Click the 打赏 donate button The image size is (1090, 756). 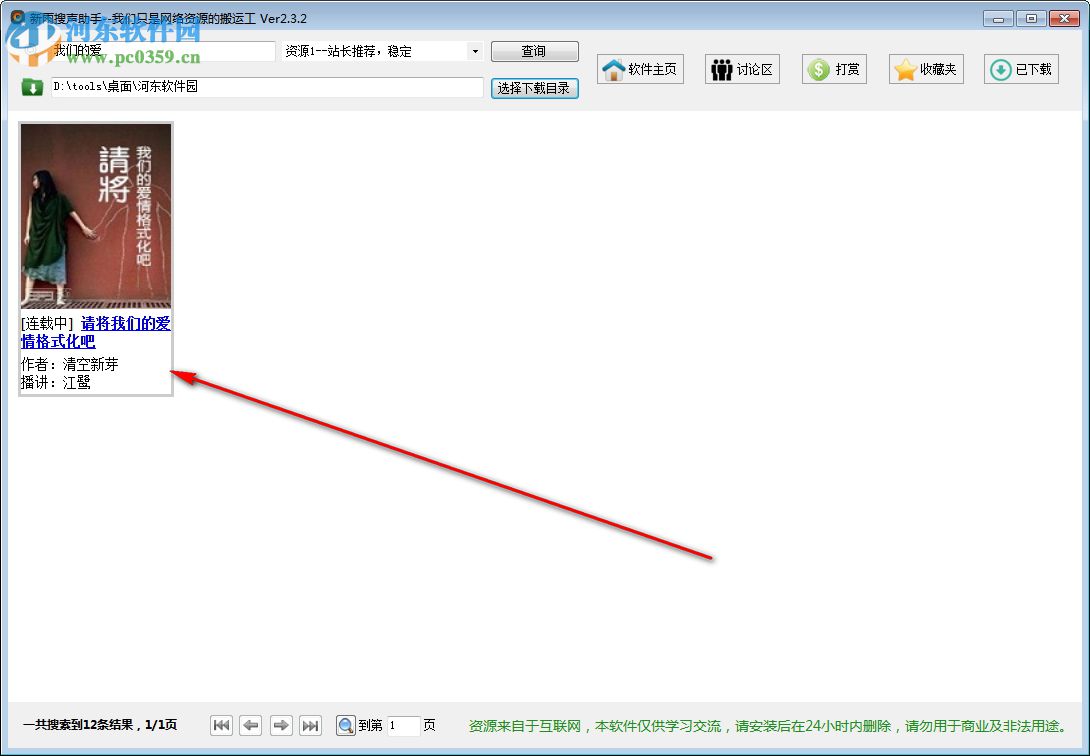coord(834,69)
